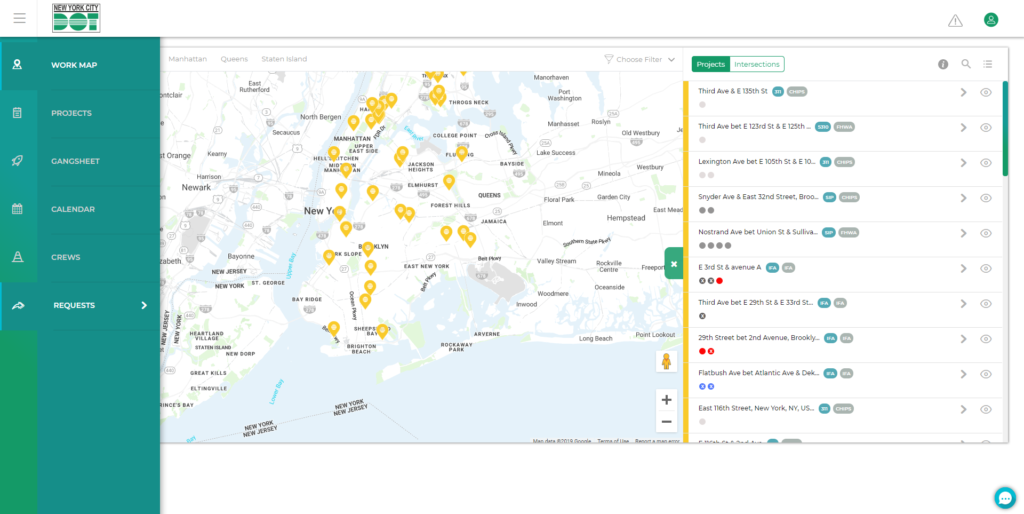The height and width of the screenshot is (514, 1024).
Task: Open the Choose Filter dropdown
Action: [x=641, y=59]
